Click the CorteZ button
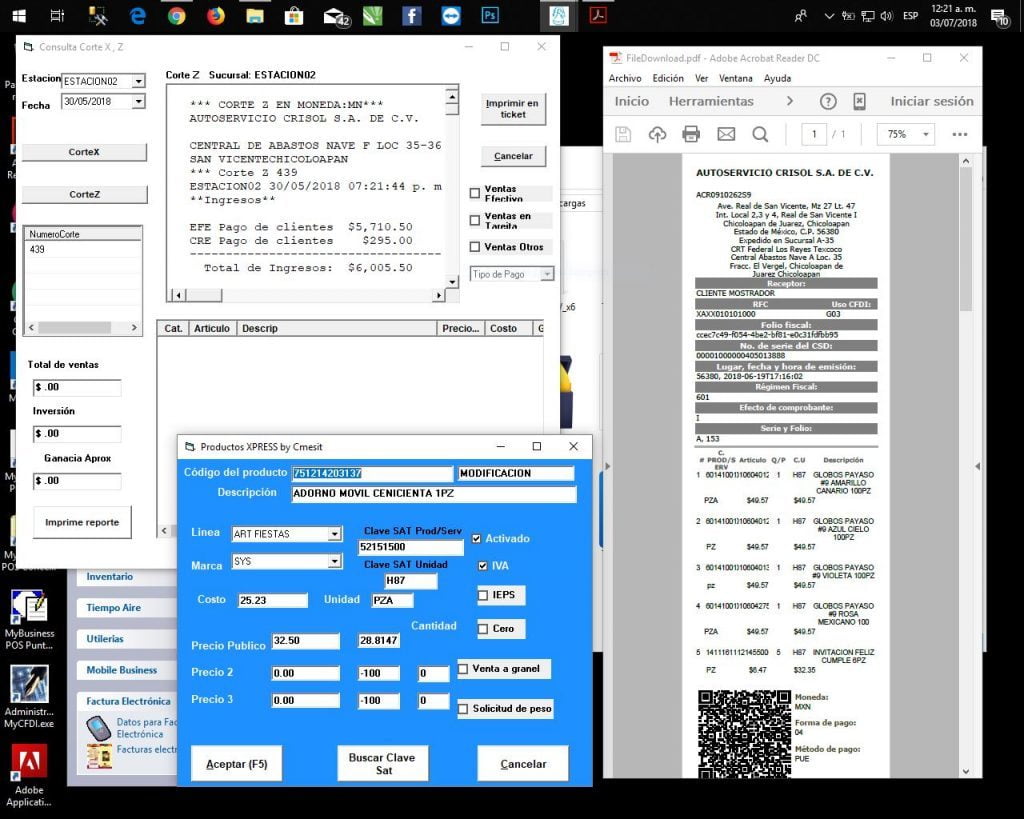1024x819 pixels. pyautogui.click(x=84, y=195)
